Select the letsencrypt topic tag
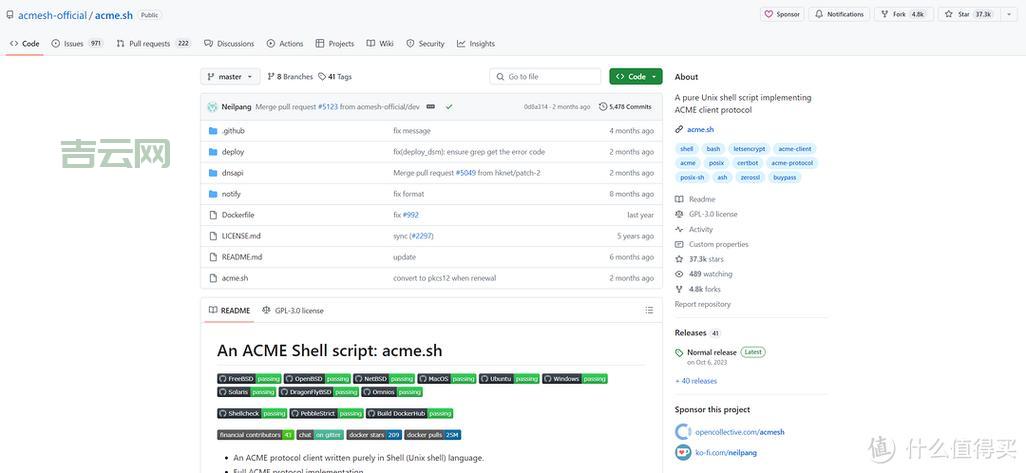The width and height of the screenshot is (1026, 473). pyautogui.click(x=749, y=149)
